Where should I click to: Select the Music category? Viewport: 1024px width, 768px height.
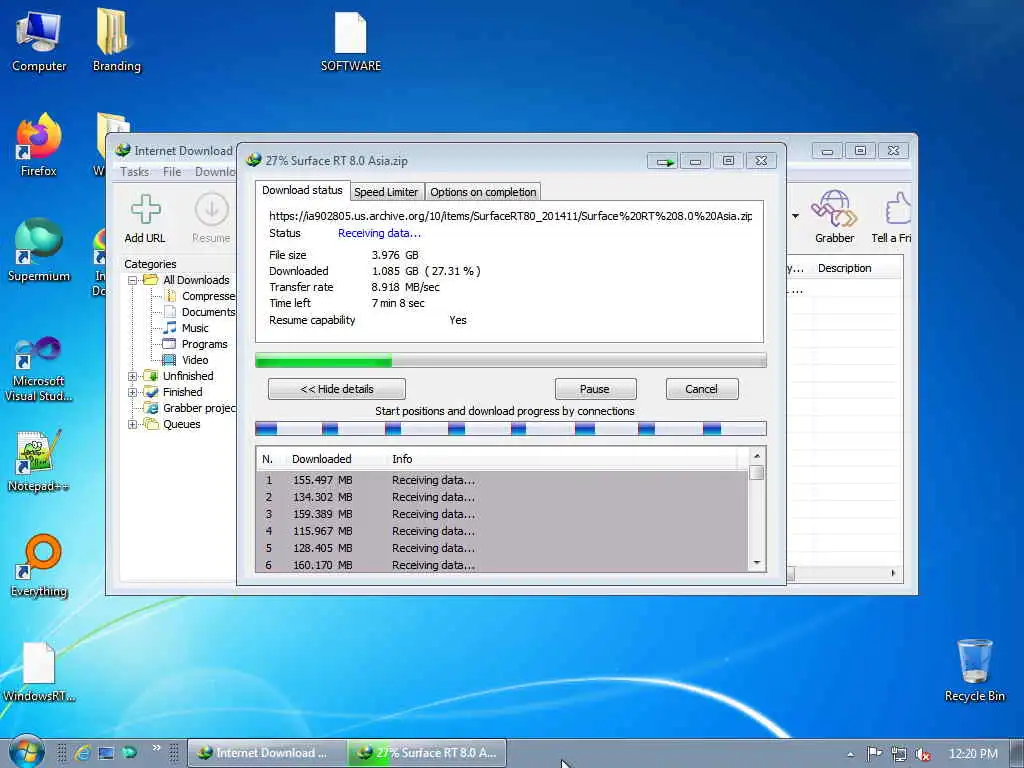[187, 328]
